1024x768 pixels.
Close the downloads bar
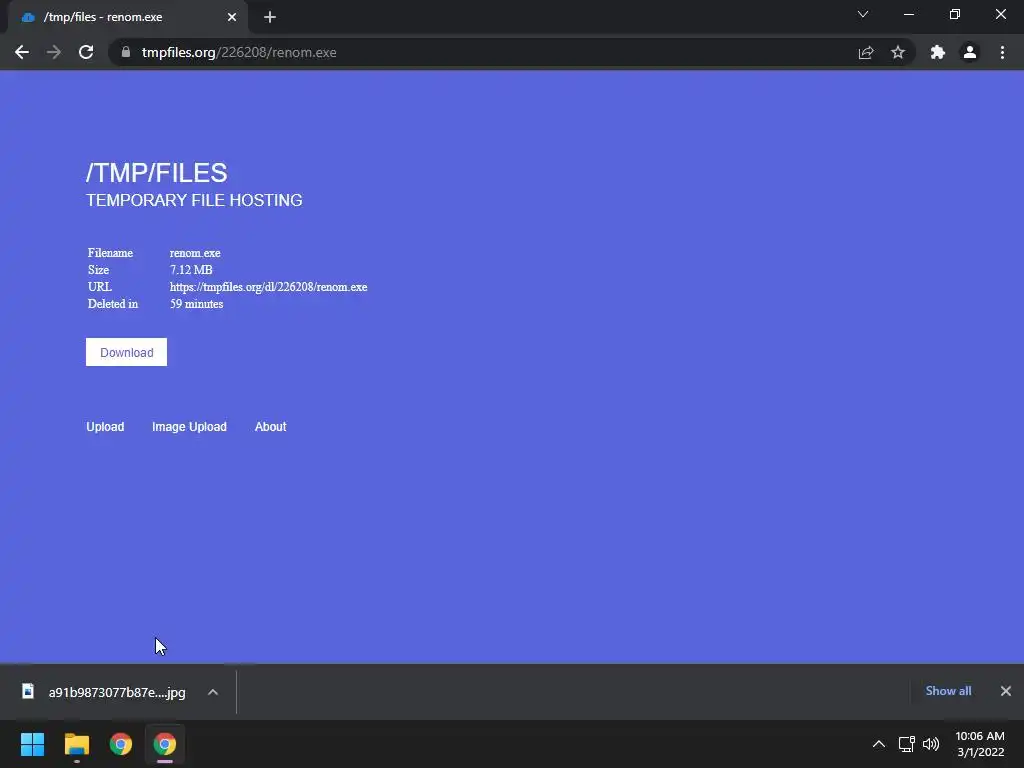[1006, 691]
